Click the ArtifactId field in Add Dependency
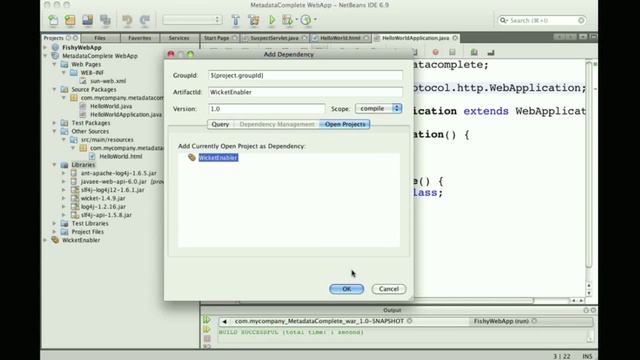 tap(305, 92)
